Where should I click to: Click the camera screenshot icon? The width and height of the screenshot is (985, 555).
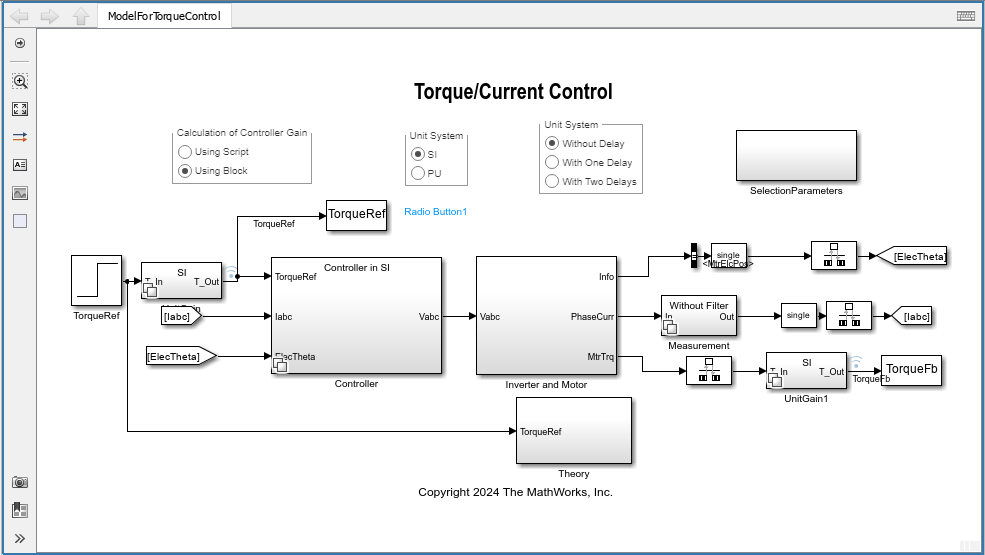pyautogui.click(x=19, y=482)
